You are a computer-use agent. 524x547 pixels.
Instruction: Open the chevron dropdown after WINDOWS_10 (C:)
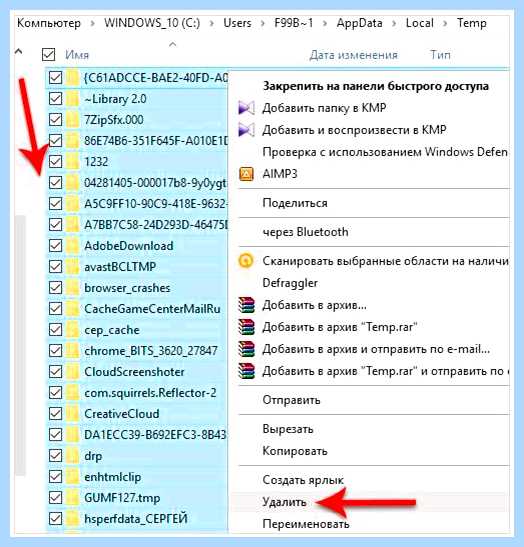tap(212, 23)
